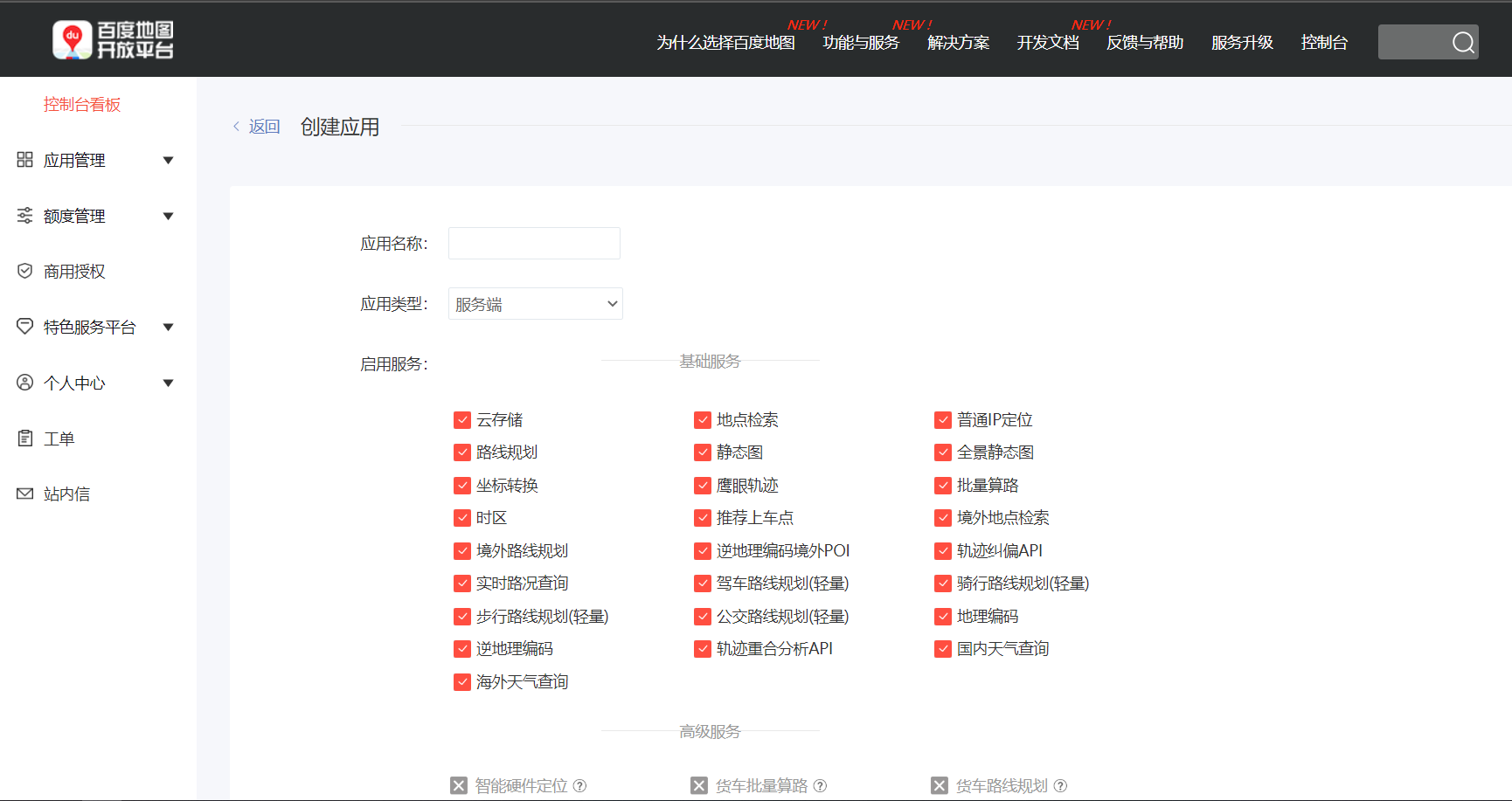This screenshot has width=1512, height=801.
Task: Uncheck the 国内天气查询 checkbox
Action: click(943, 649)
